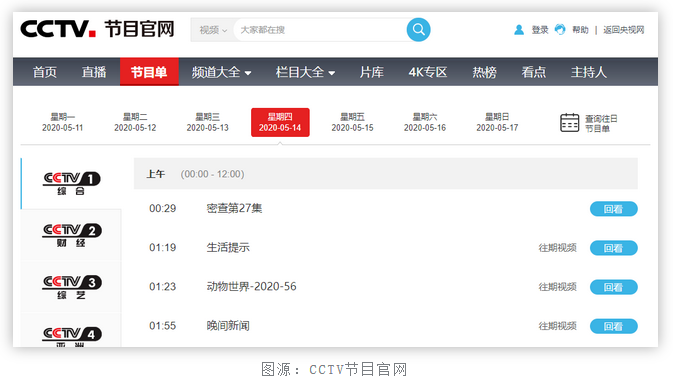Go to the 首页 nav item
Image resolution: width=673 pixels, height=389 pixels.
(45, 72)
